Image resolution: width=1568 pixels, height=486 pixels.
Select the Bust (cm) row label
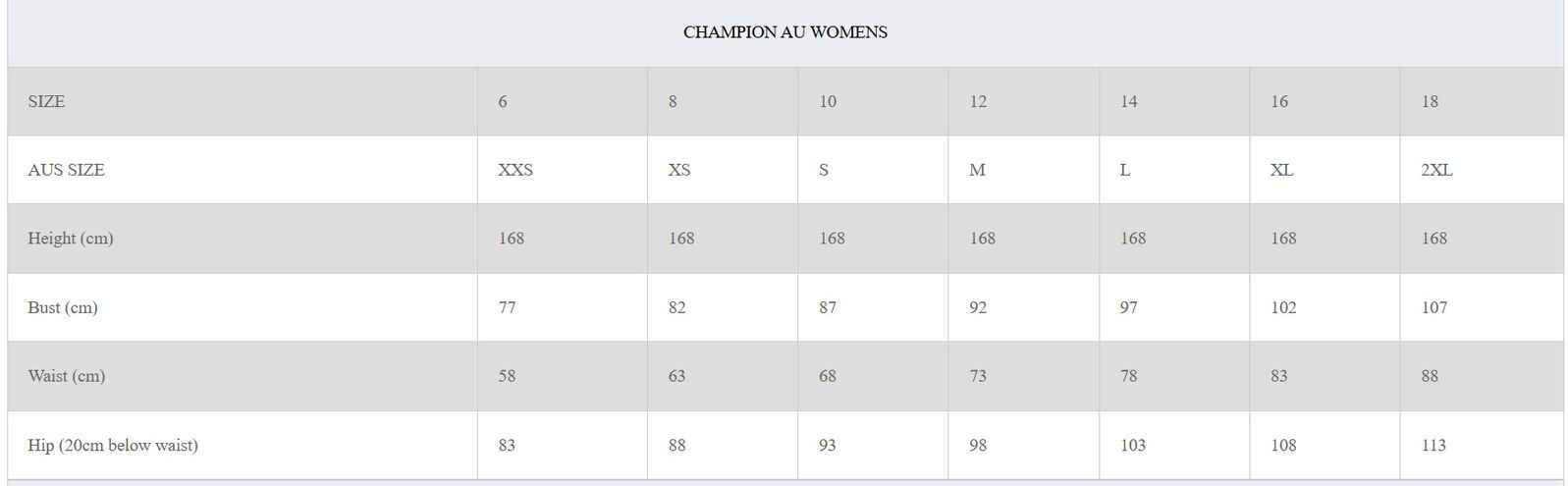pyautogui.click(x=63, y=307)
